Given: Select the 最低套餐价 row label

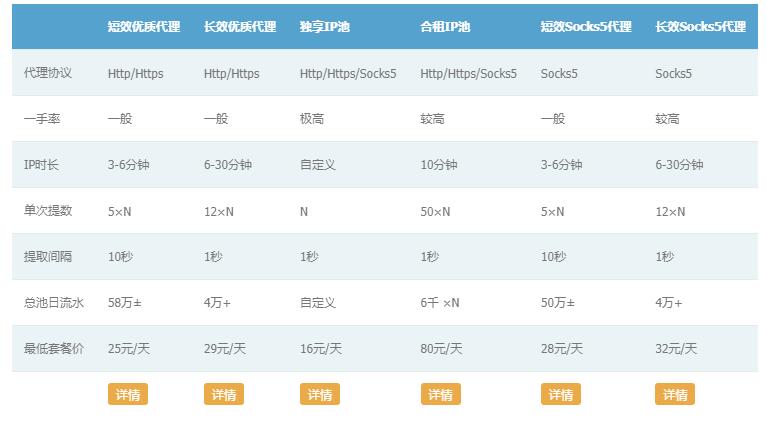Looking at the screenshot, I should tap(54, 349).
